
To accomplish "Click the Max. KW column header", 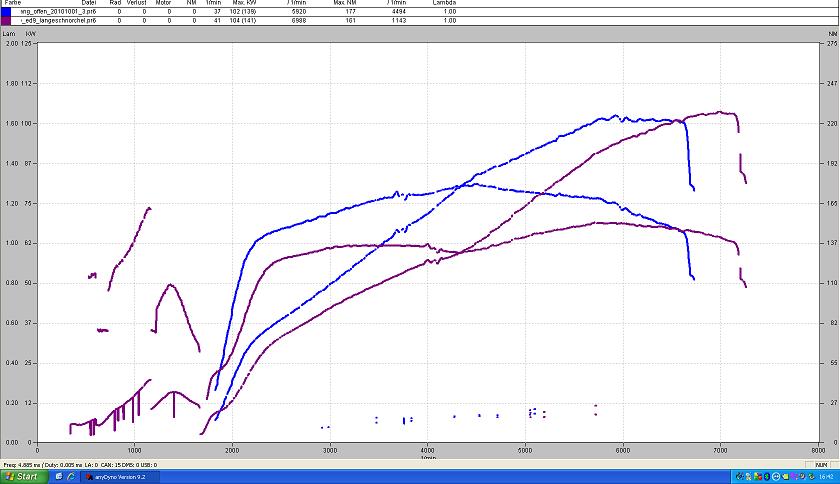I will 243,3.
